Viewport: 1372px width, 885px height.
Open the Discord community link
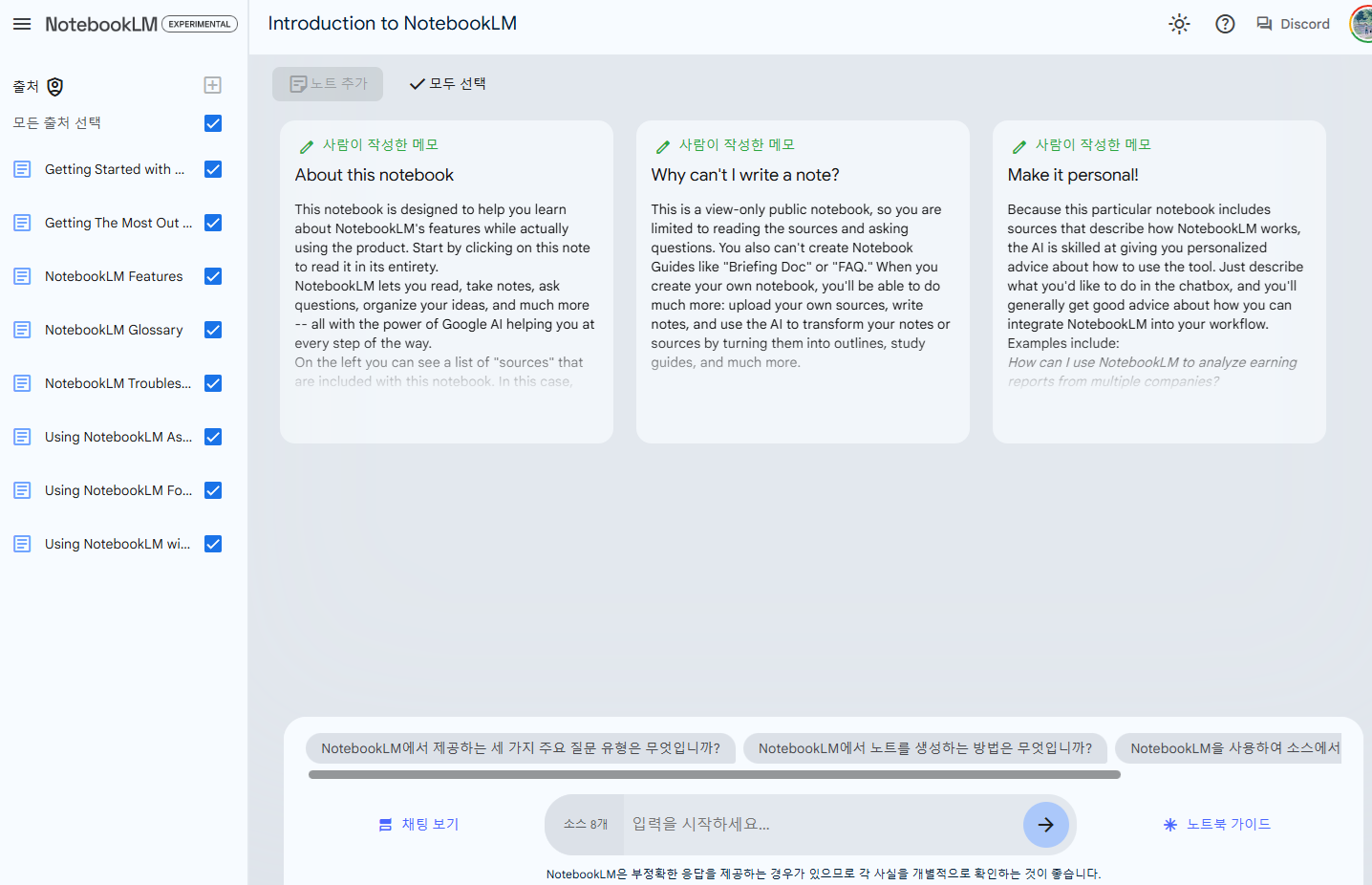1293,24
